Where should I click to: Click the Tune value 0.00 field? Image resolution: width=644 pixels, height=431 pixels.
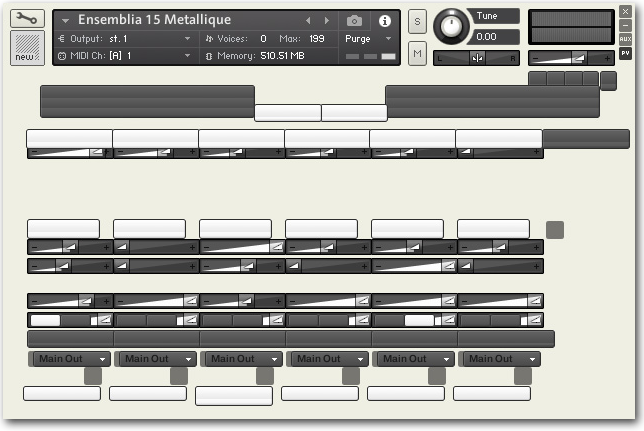point(495,37)
